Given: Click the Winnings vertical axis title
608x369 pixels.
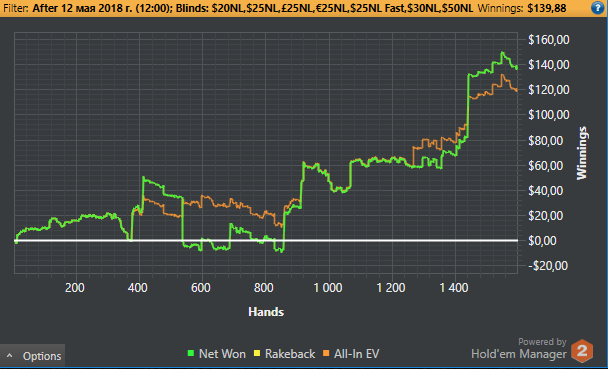Looking at the screenshot, I should coord(582,153).
